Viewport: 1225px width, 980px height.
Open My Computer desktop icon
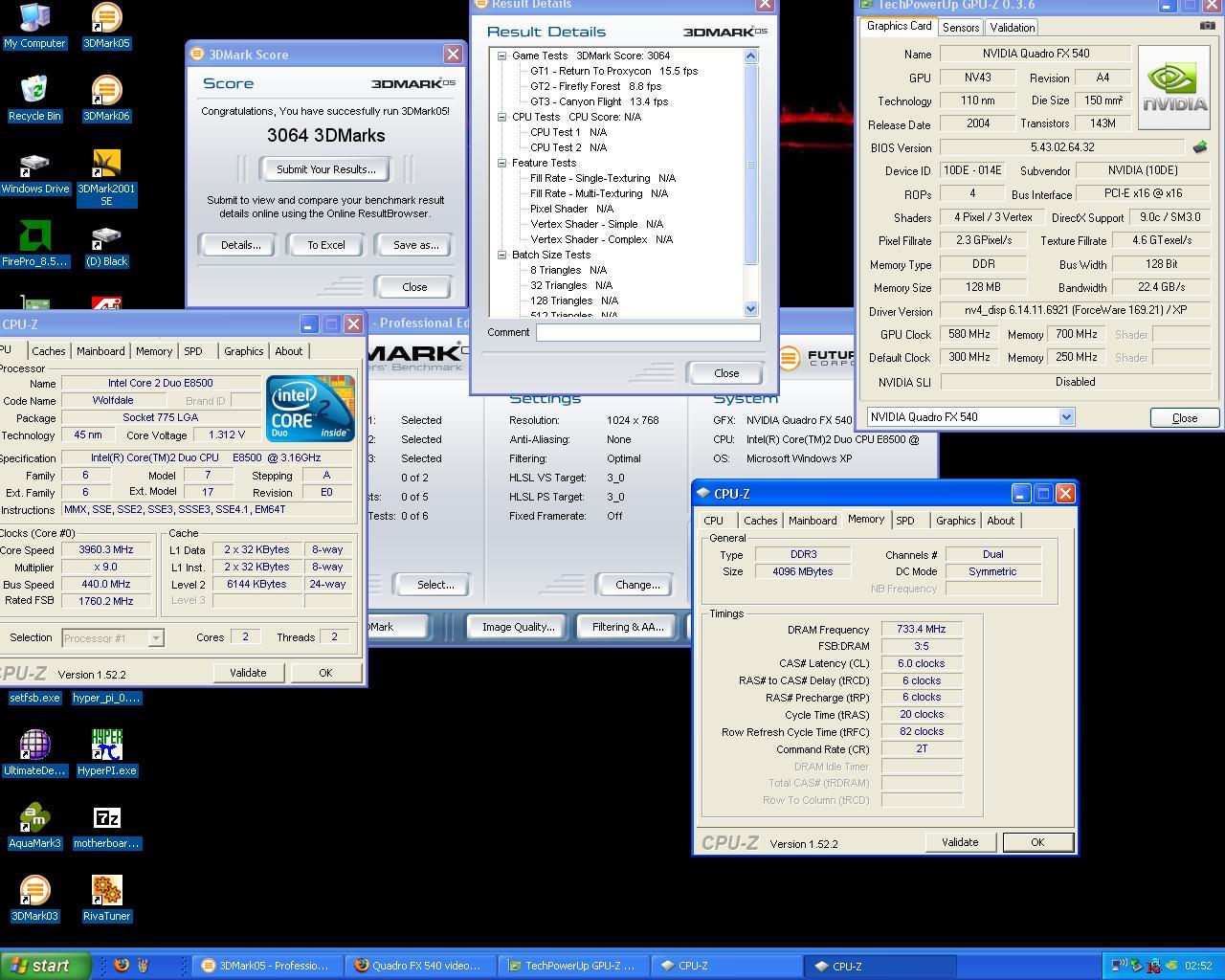click(34, 26)
